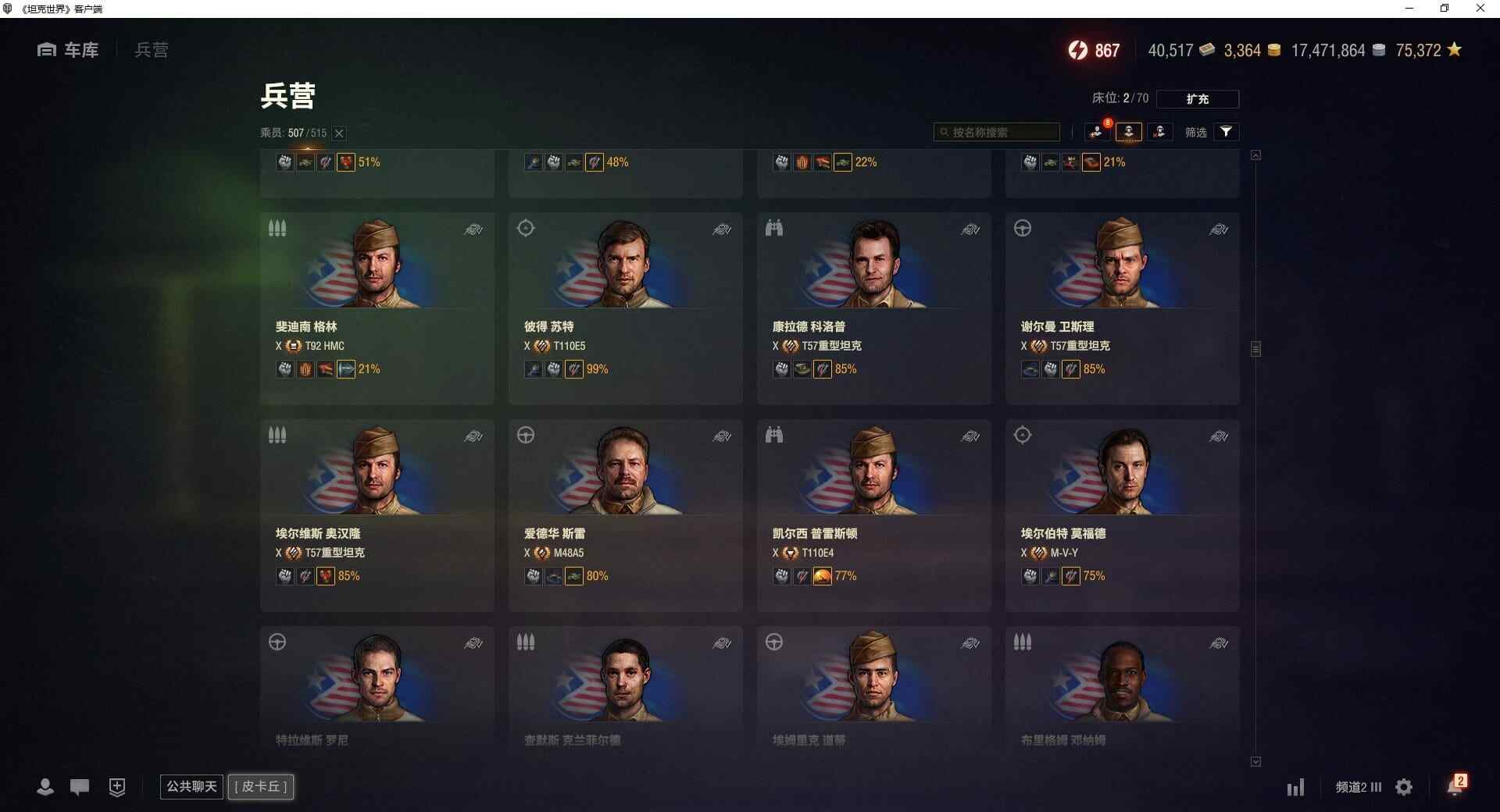Open the recruits icon with badge 8

(1097, 132)
